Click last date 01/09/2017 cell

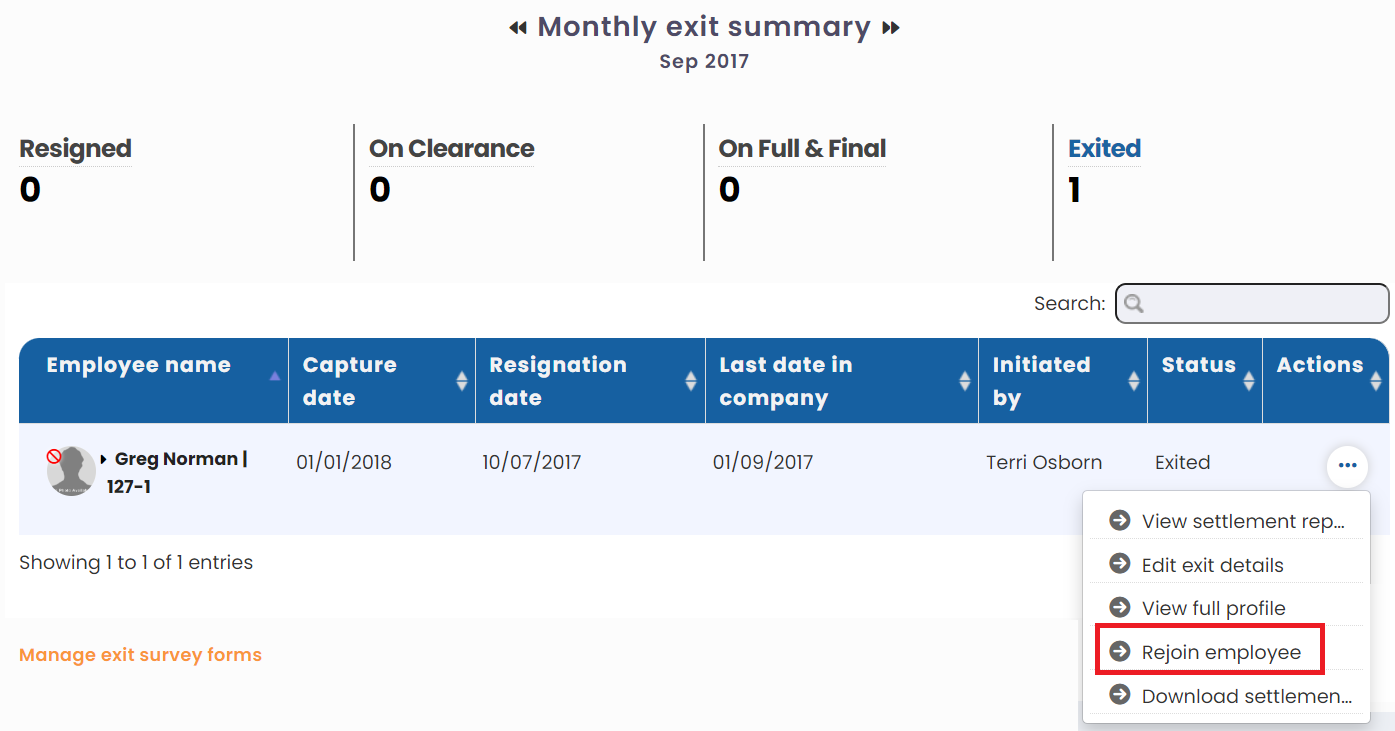[x=763, y=463]
